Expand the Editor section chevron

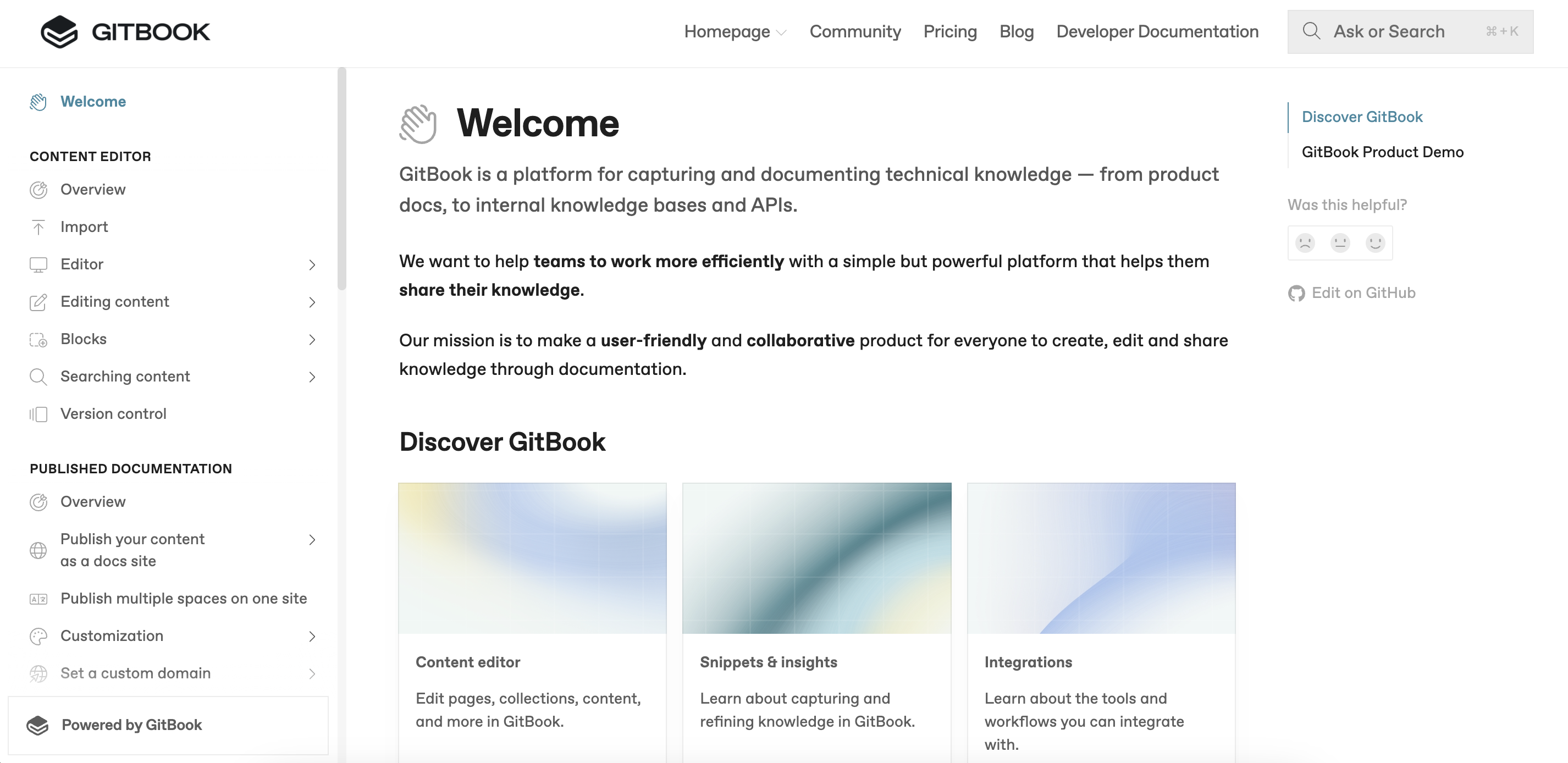pos(312,264)
